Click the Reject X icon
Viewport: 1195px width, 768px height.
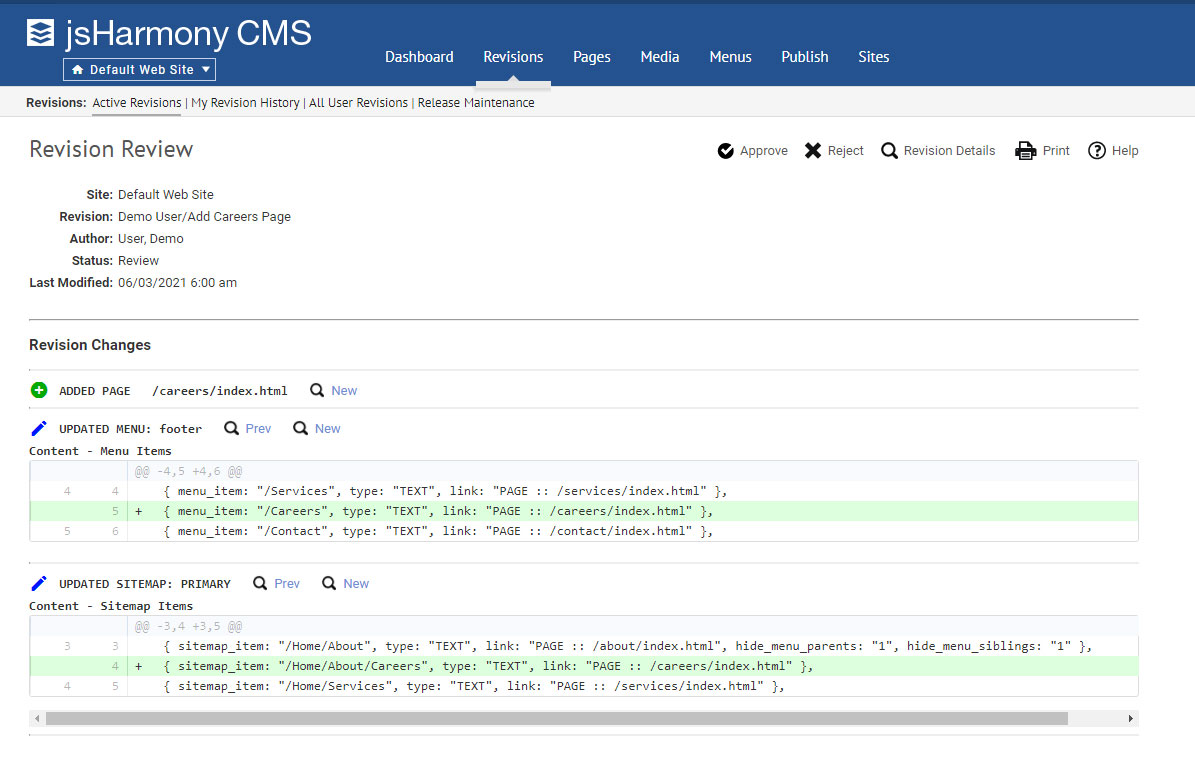pyautogui.click(x=813, y=151)
